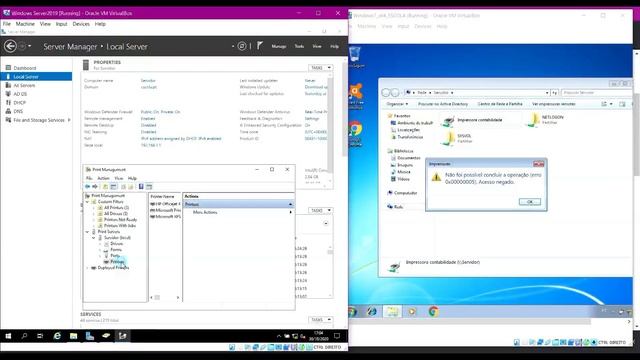
Task: Refresh Server Manager with the circular icon
Action: pyautogui.click(x=242, y=46)
